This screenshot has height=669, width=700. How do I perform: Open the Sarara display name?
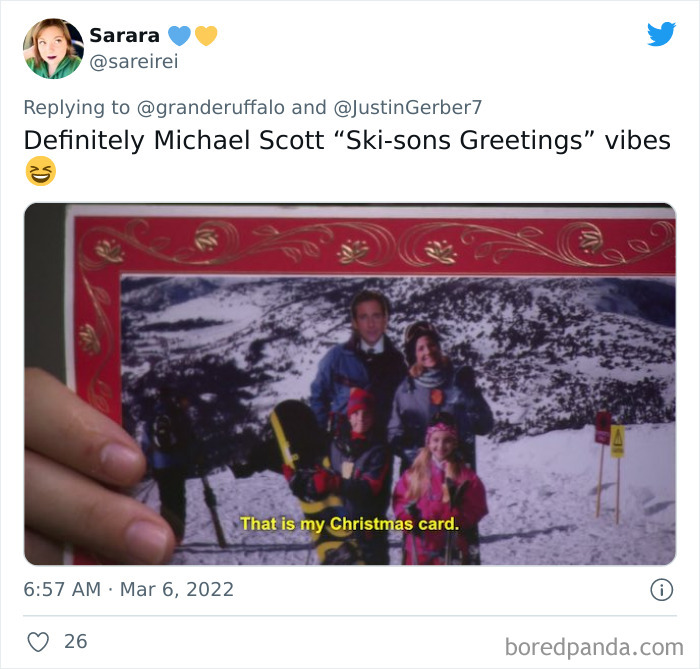[125, 36]
